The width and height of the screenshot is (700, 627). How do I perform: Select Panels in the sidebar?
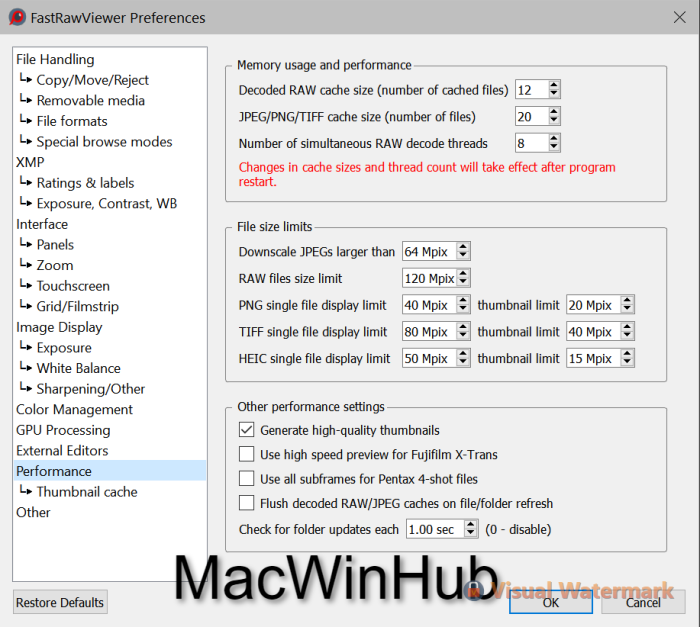point(55,245)
